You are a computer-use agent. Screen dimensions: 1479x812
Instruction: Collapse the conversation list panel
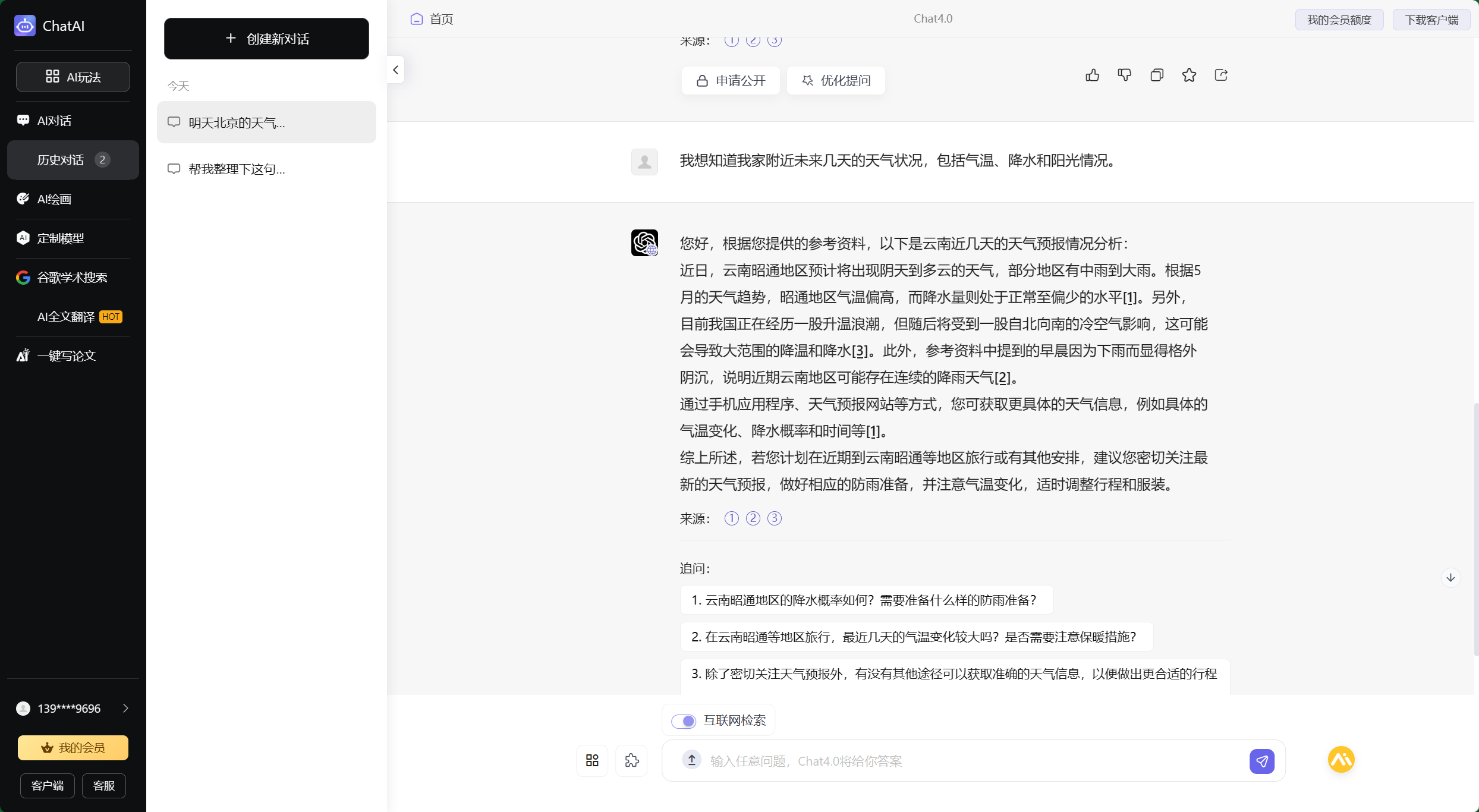[x=395, y=70]
